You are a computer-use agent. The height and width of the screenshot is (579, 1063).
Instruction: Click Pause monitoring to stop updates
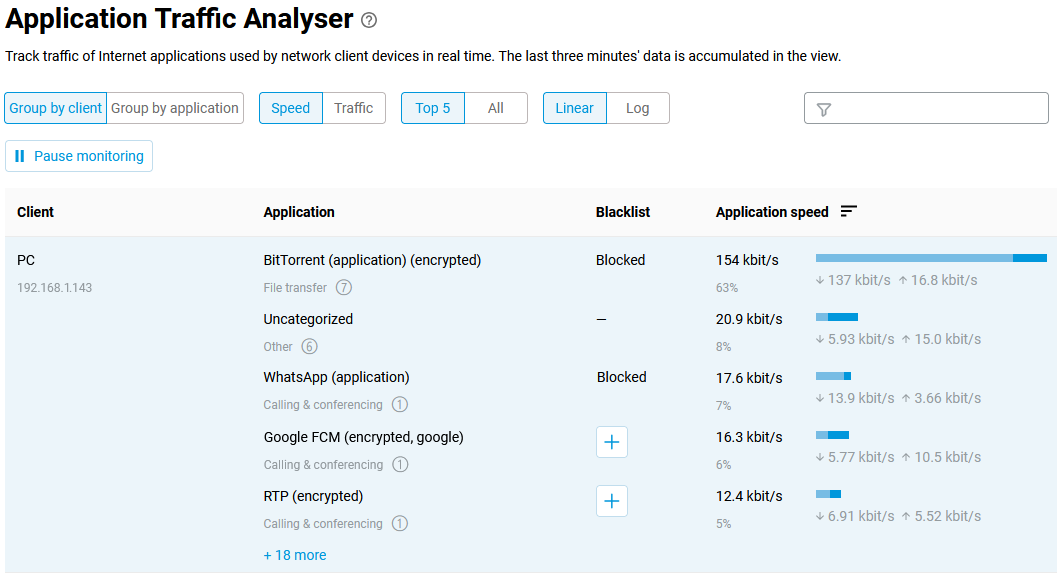[x=78, y=156]
